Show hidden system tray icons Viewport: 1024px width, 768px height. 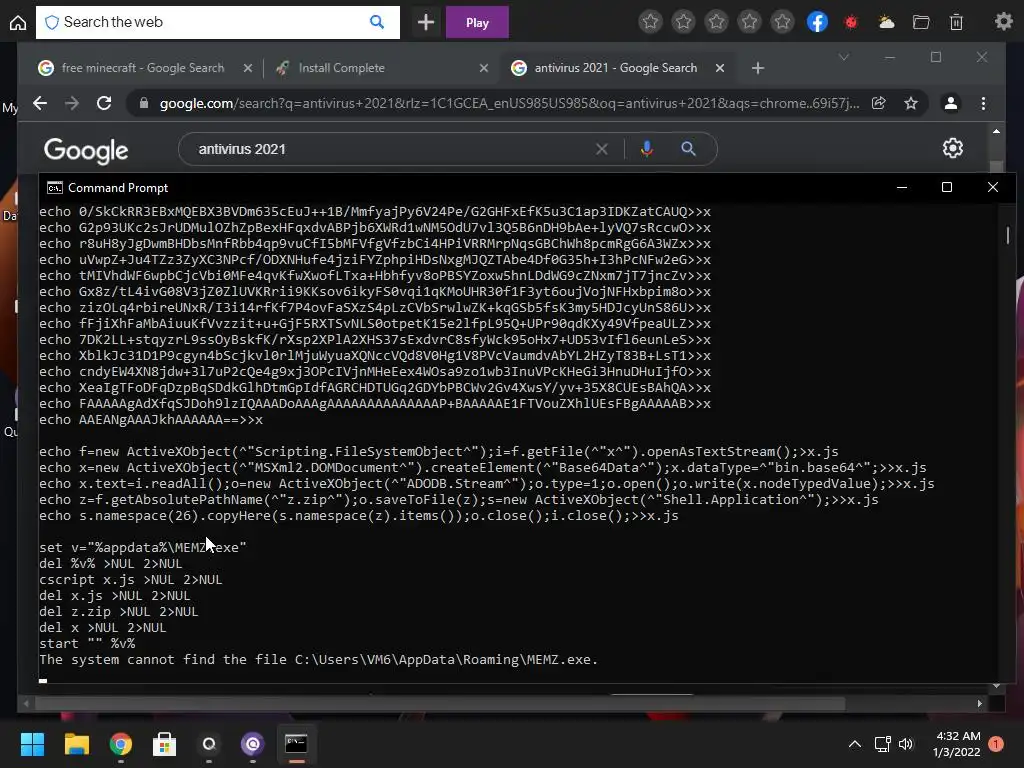(x=854, y=744)
